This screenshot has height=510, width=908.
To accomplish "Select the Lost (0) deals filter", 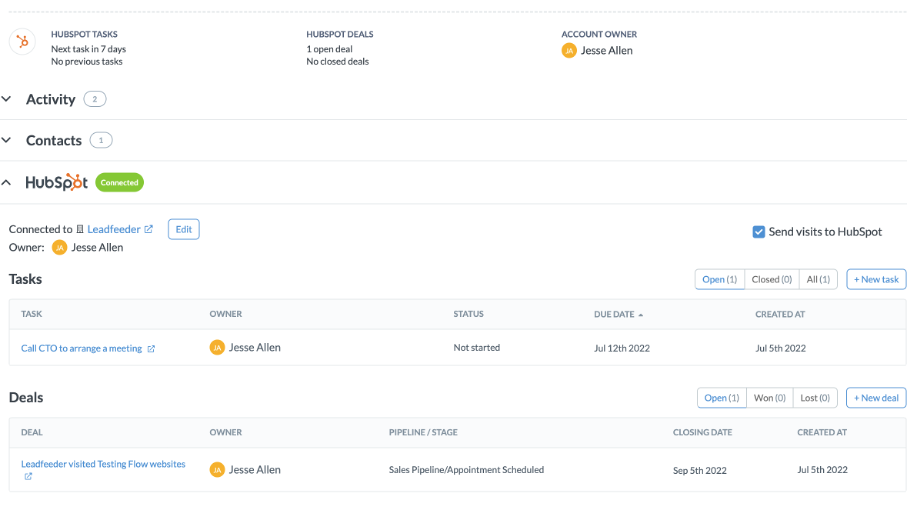I will (815, 398).
